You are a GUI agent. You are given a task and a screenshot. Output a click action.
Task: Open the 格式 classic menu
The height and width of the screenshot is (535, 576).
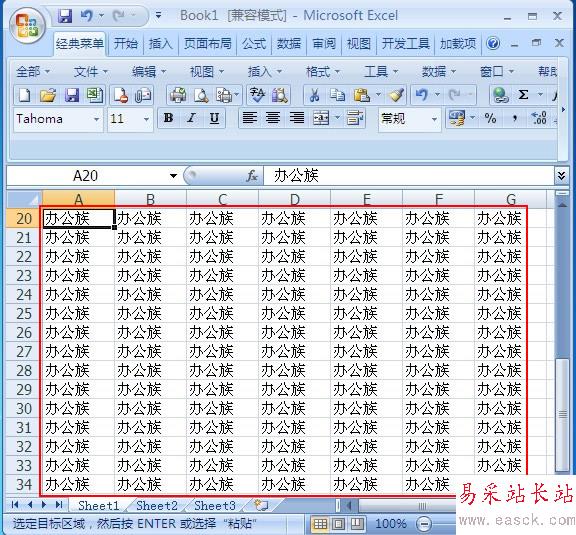[323, 72]
